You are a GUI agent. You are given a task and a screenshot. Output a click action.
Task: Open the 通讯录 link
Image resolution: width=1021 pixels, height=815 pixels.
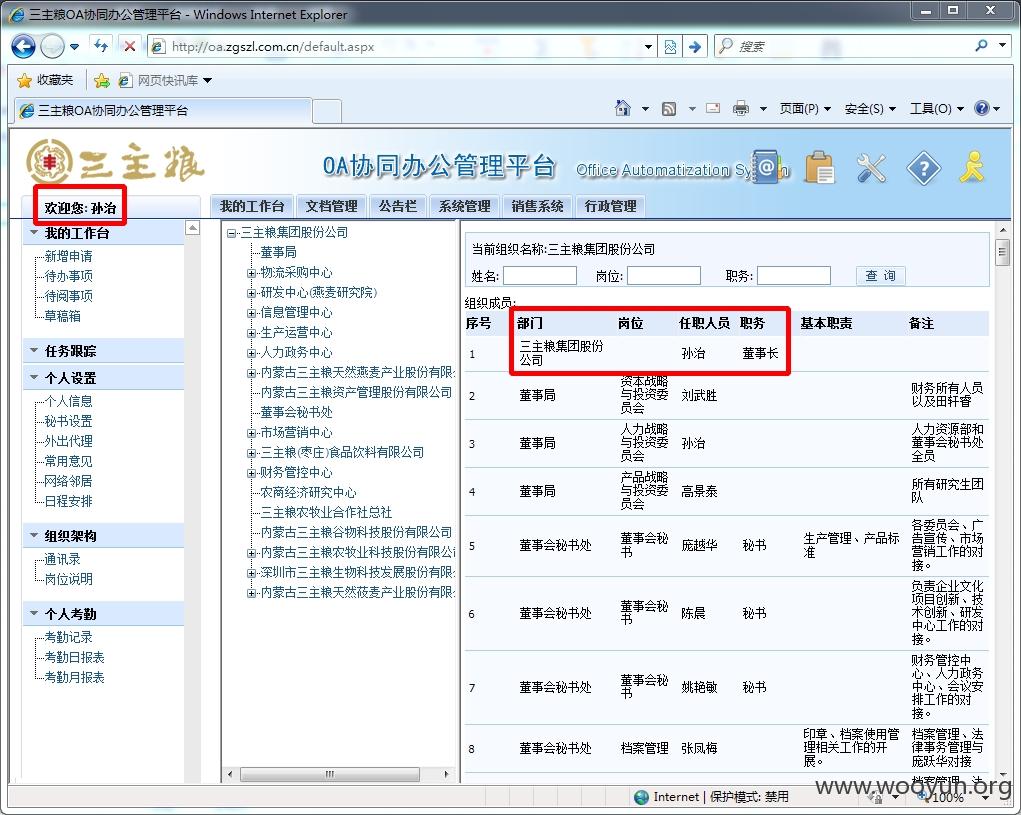(x=63, y=559)
